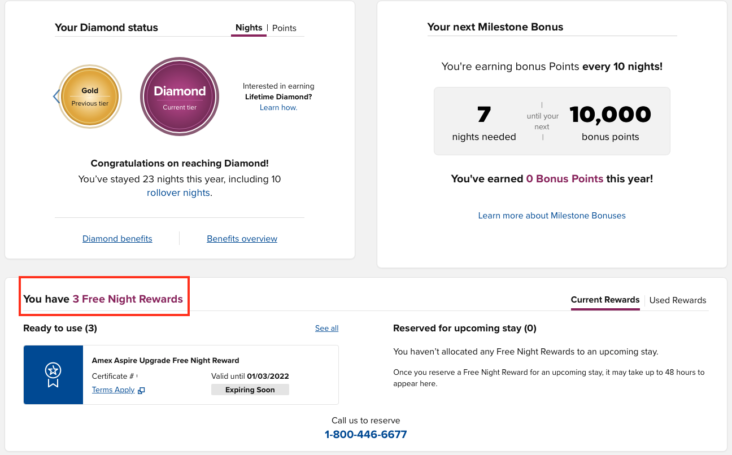Open Benefits overview link
732x455 pixels.
point(242,238)
